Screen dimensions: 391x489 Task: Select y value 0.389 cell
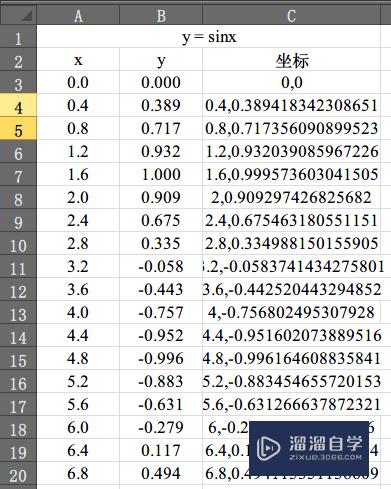pyautogui.click(x=161, y=105)
